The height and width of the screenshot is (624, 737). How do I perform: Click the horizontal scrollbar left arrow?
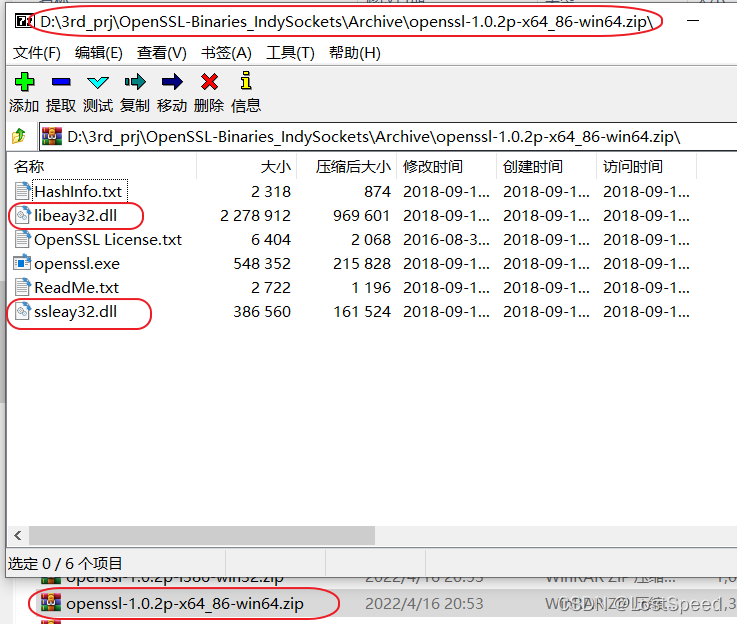point(17,537)
